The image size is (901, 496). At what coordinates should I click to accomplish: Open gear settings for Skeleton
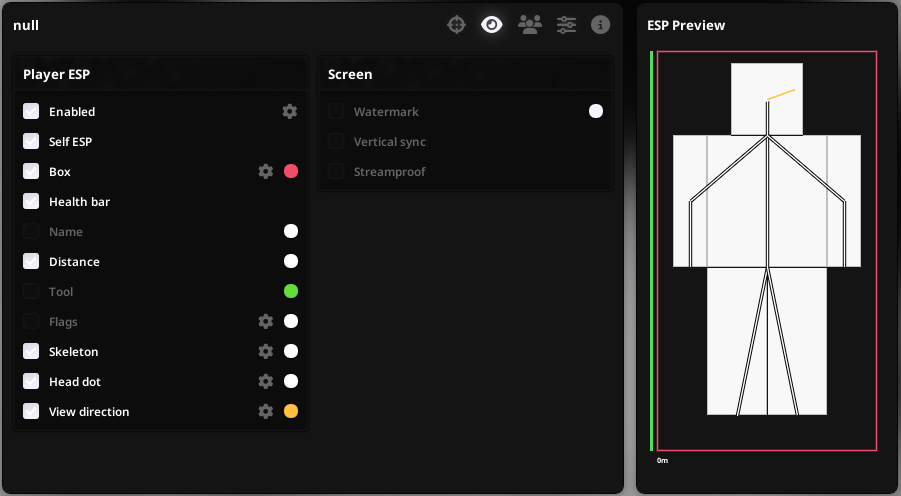click(265, 351)
